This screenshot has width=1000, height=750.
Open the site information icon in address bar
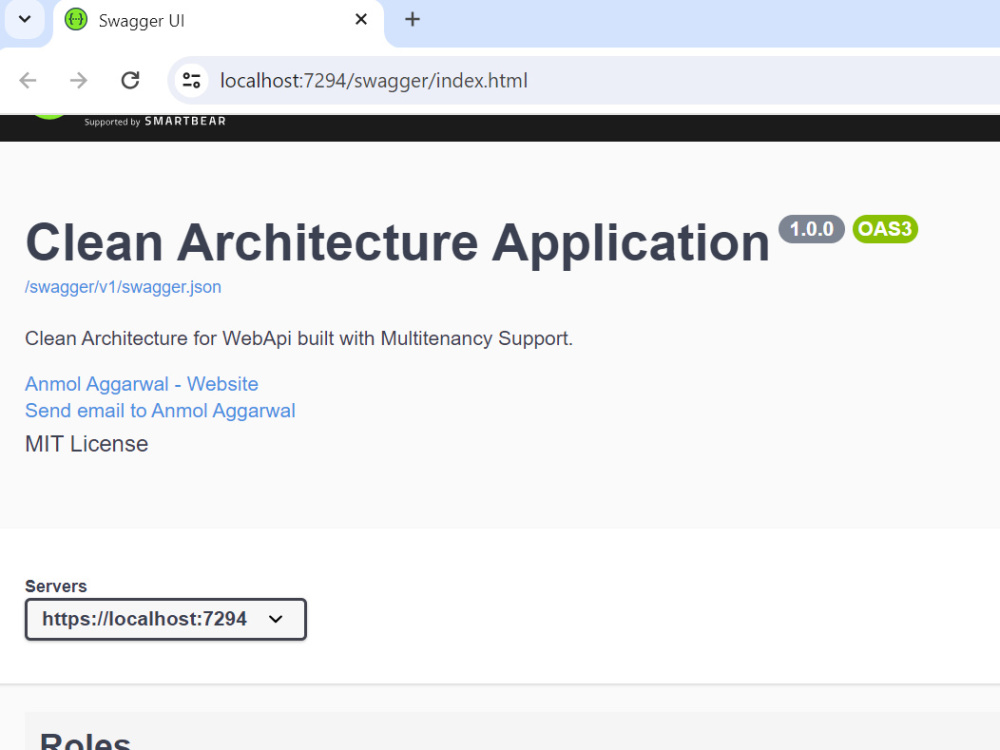191,80
